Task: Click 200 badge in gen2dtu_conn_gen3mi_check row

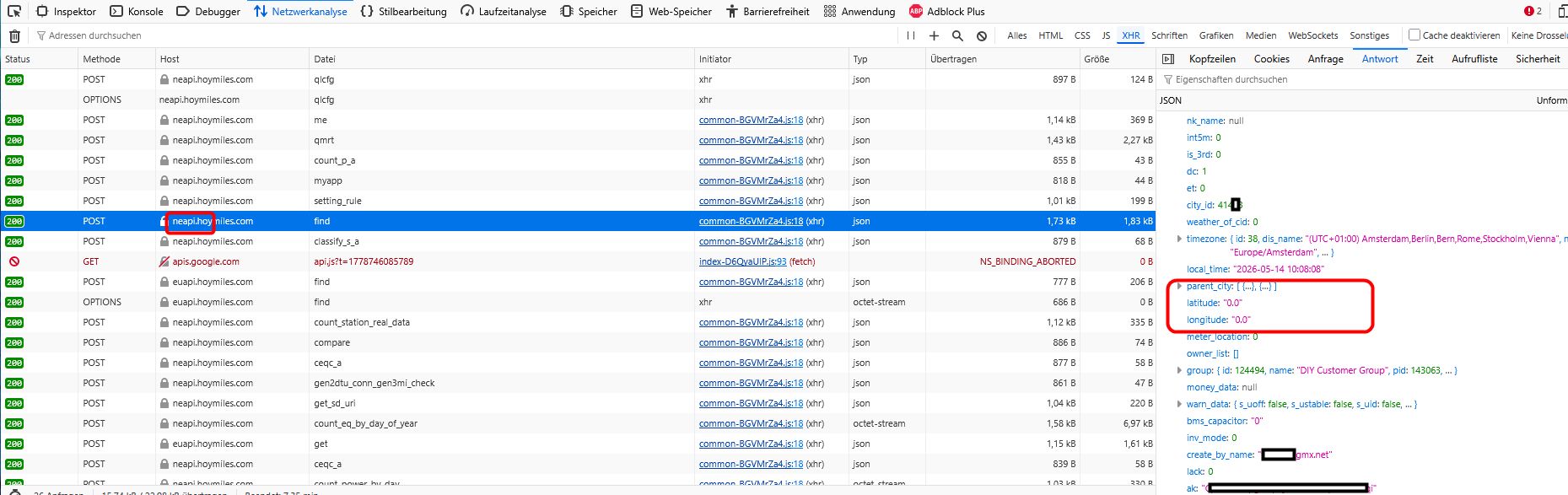Action: (14, 383)
